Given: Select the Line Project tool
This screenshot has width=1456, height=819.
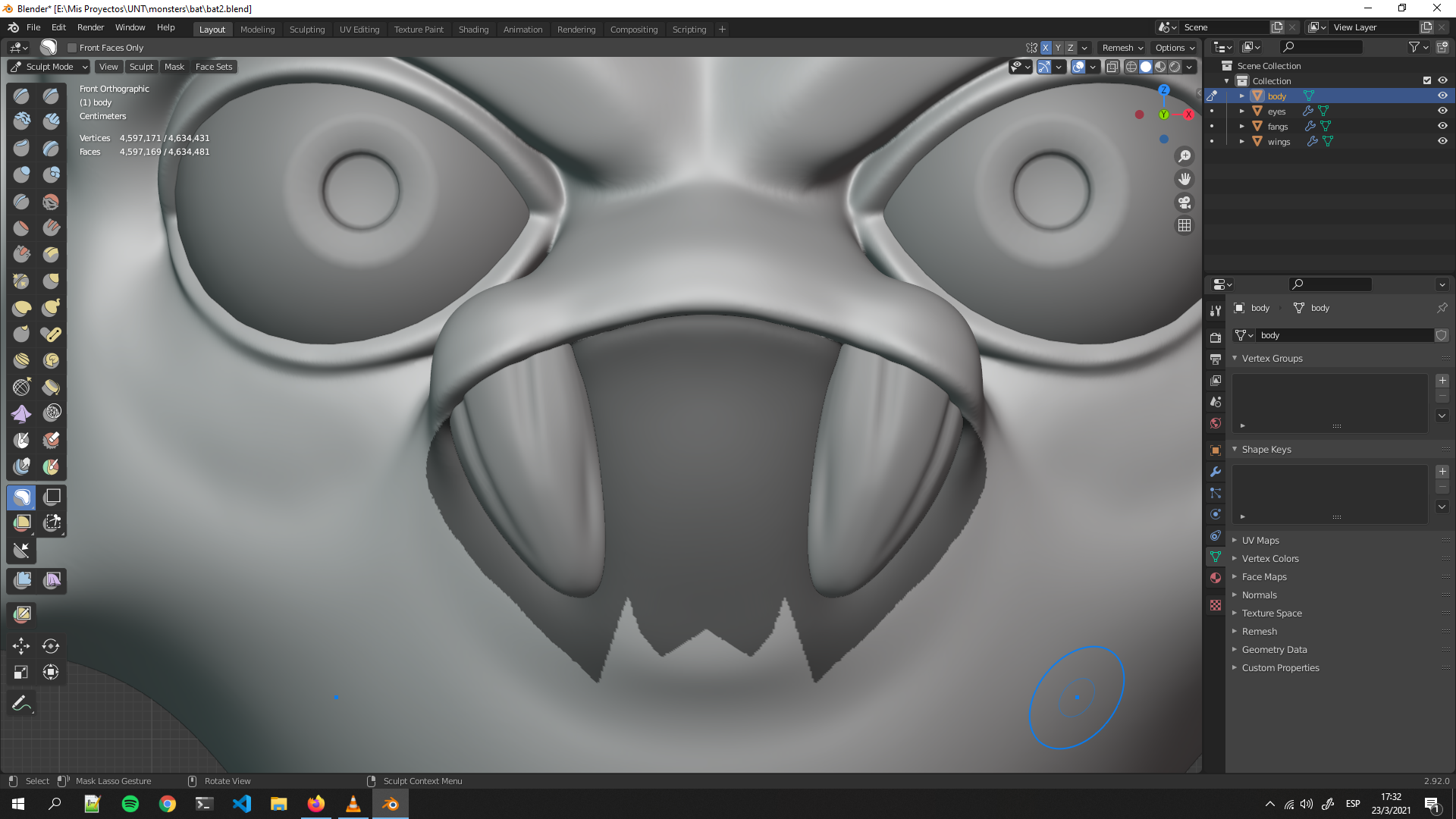Looking at the screenshot, I should 21,551.
